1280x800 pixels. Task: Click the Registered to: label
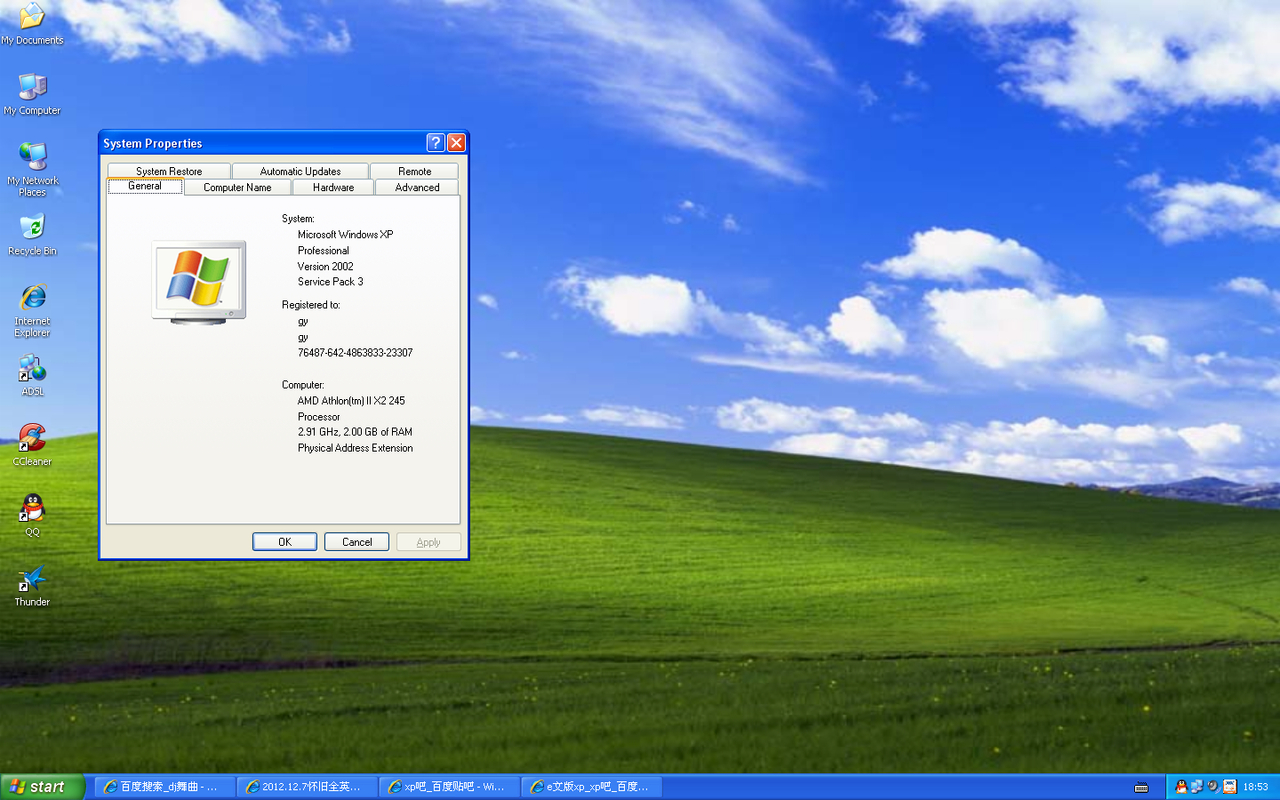(311, 305)
